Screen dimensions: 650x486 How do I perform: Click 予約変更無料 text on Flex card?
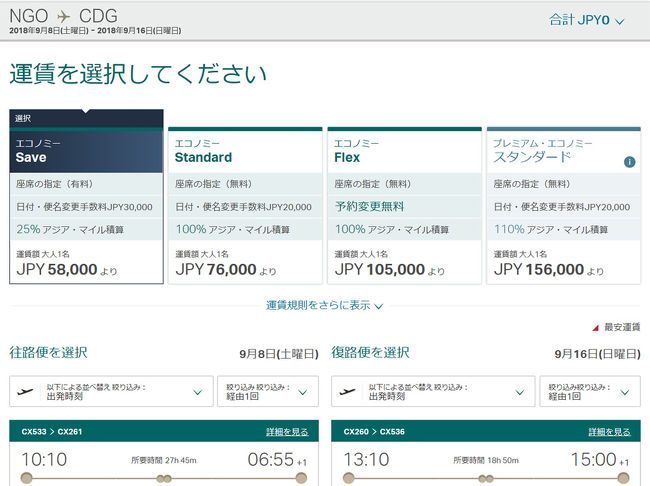tap(369, 207)
